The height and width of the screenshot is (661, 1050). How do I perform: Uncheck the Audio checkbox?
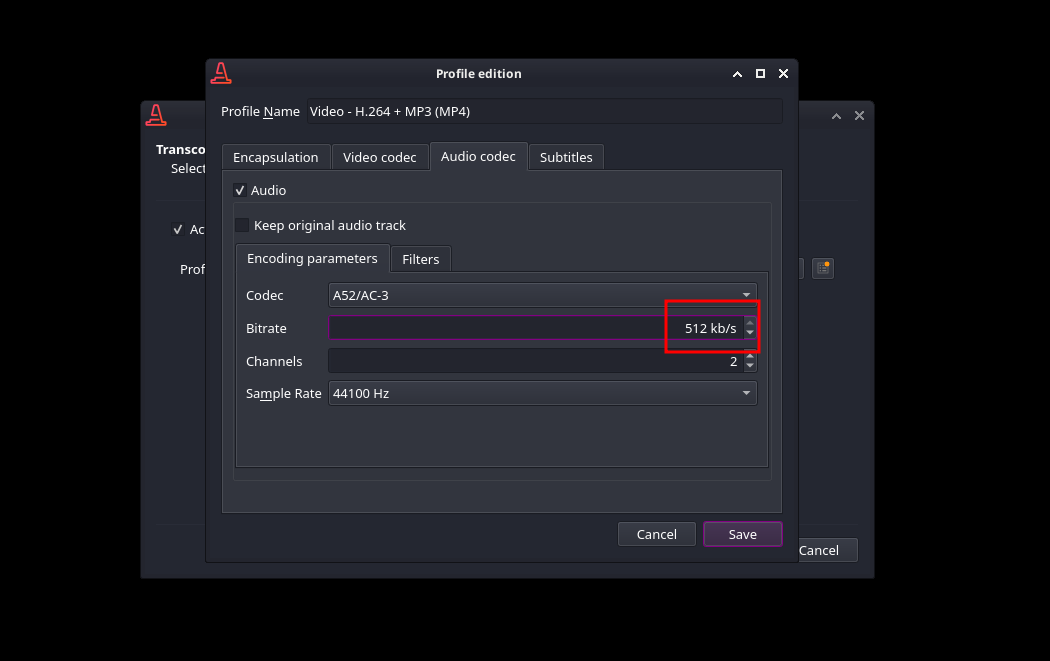click(240, 190)
